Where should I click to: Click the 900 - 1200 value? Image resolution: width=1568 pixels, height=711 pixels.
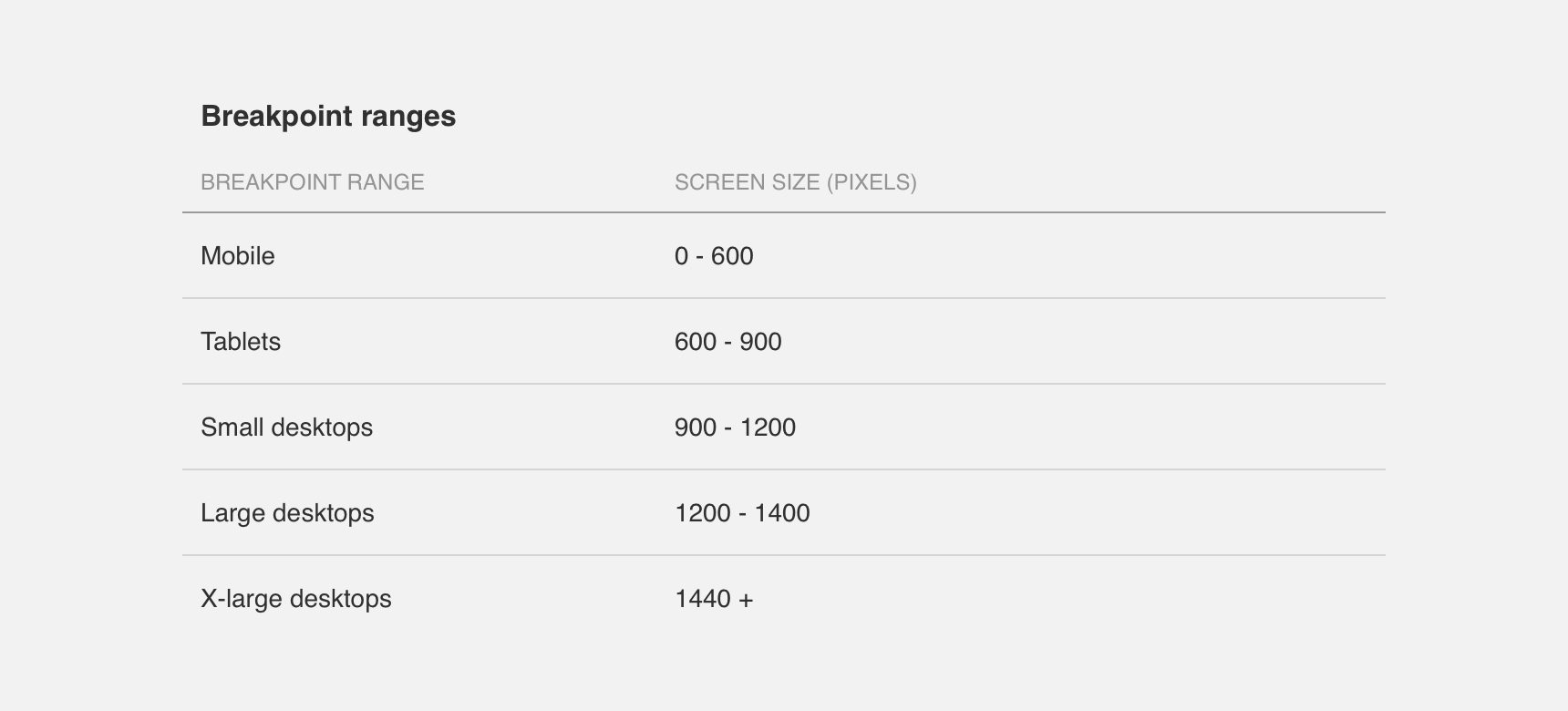click(x=736, y=427)
